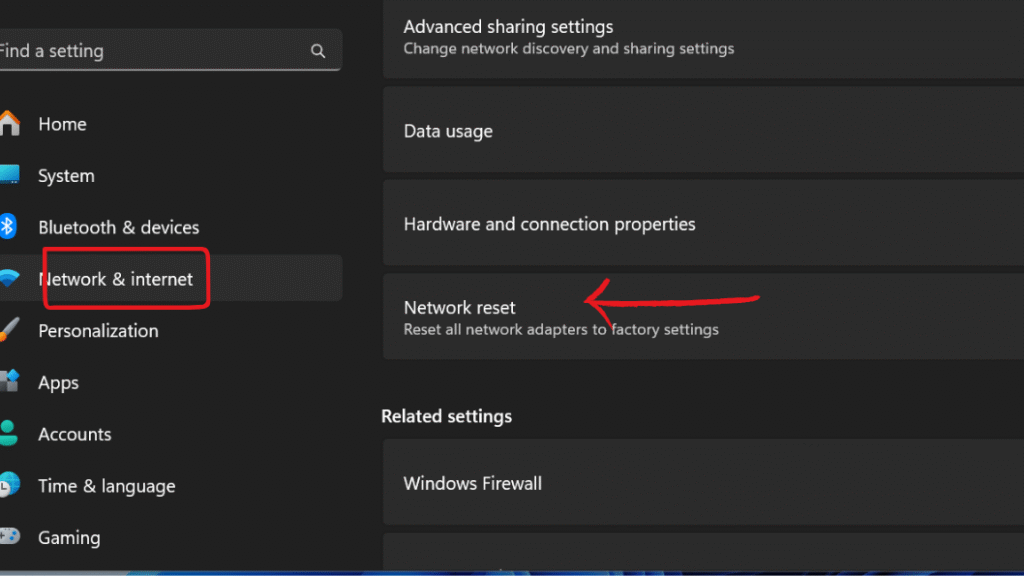The width and height of the screenshot is (1024, 576).
Task: Click the Accounts person icon
Action: (8, 433)
